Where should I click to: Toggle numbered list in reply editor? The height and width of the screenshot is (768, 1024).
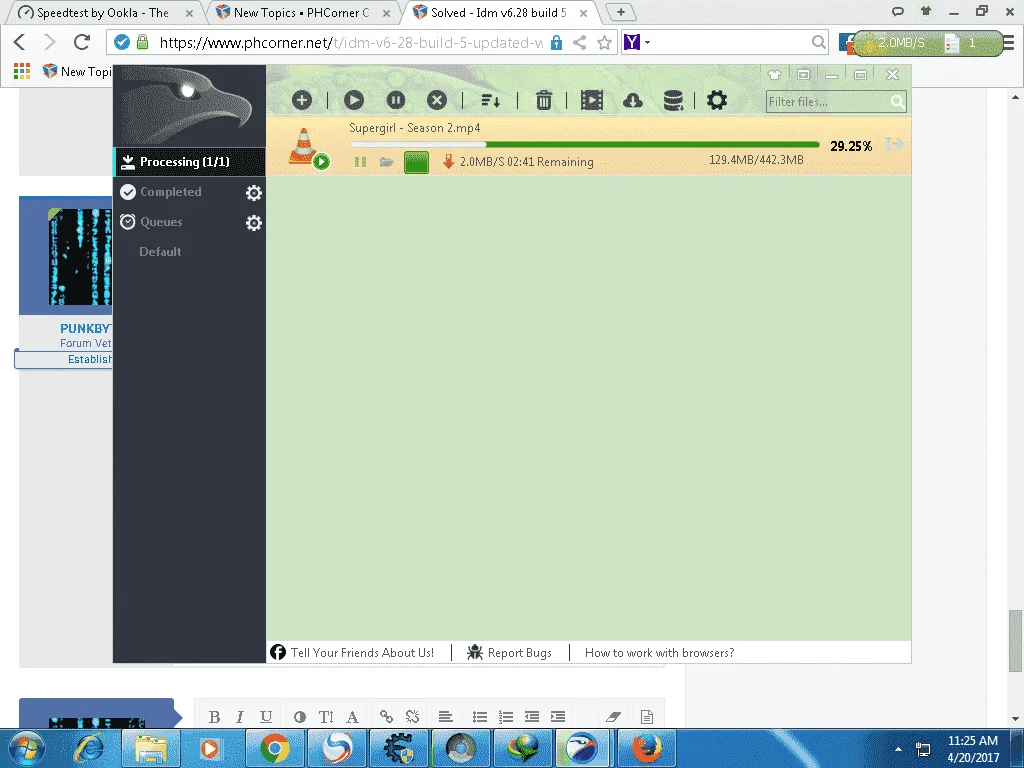coord(505,717)
